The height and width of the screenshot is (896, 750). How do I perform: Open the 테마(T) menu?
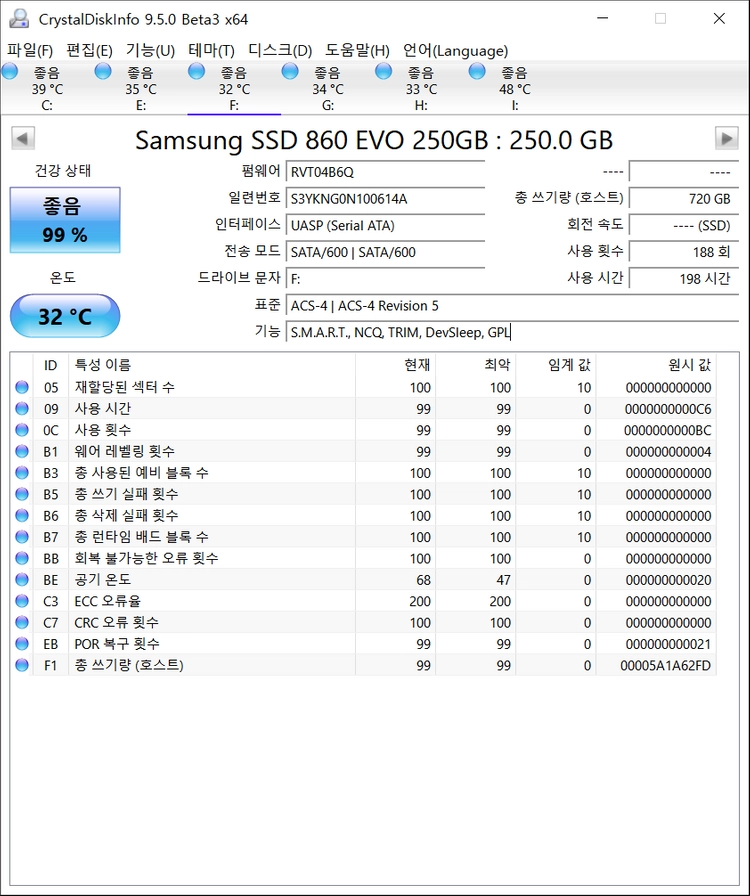tap(212, 50)
